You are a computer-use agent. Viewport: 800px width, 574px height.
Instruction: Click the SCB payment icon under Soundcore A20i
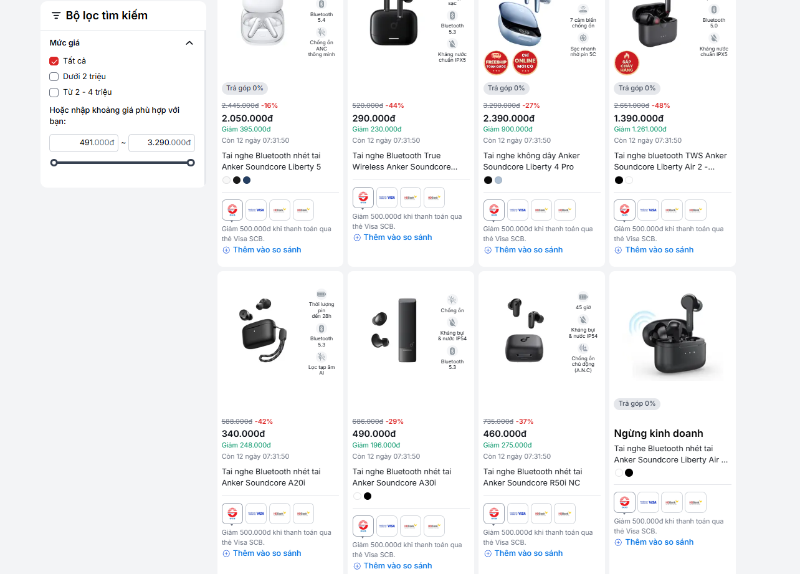pyautogui.click(x=232, y=513)
